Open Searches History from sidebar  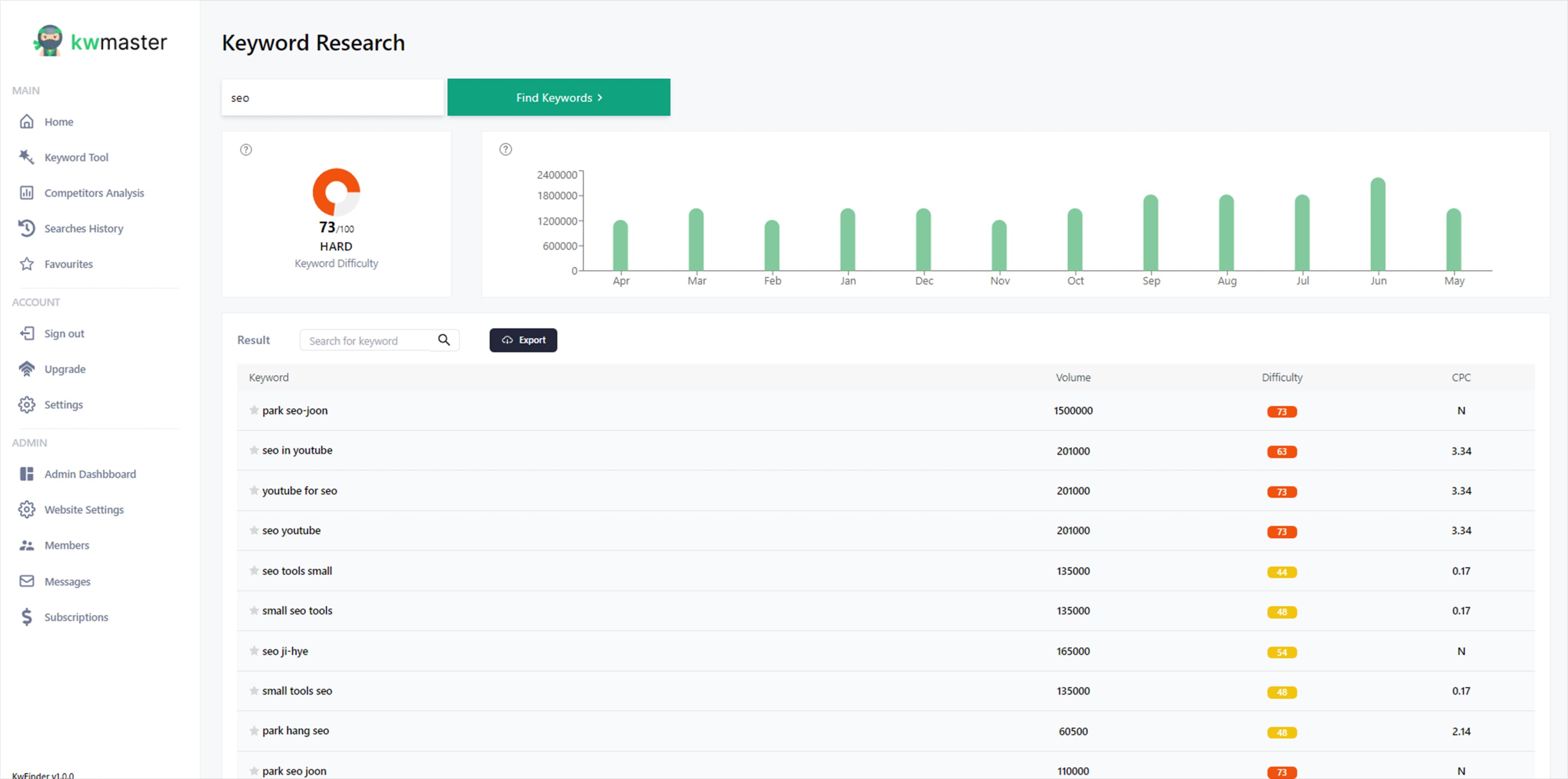click(83, 228)
